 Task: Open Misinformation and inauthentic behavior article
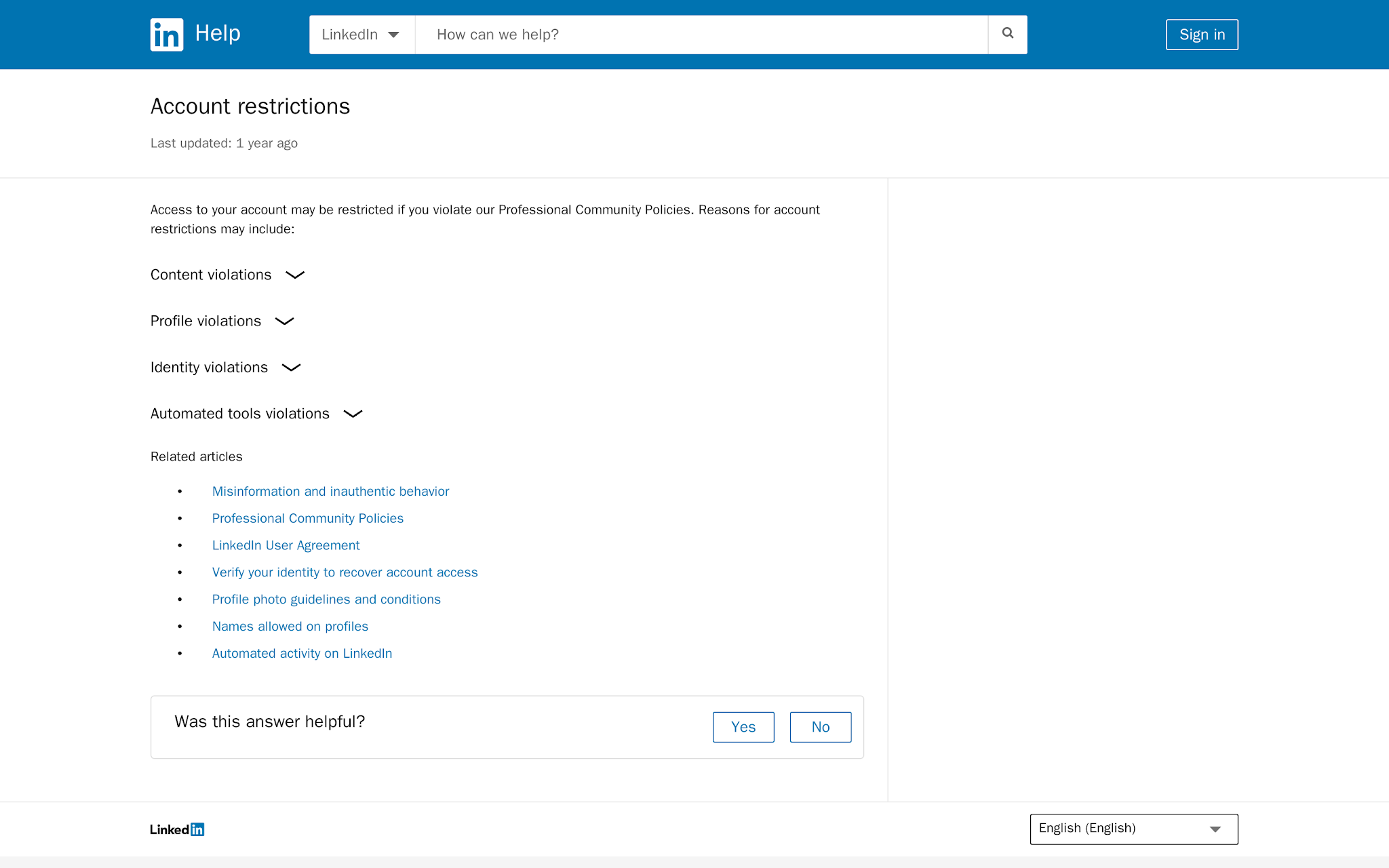tap(330, 491)
